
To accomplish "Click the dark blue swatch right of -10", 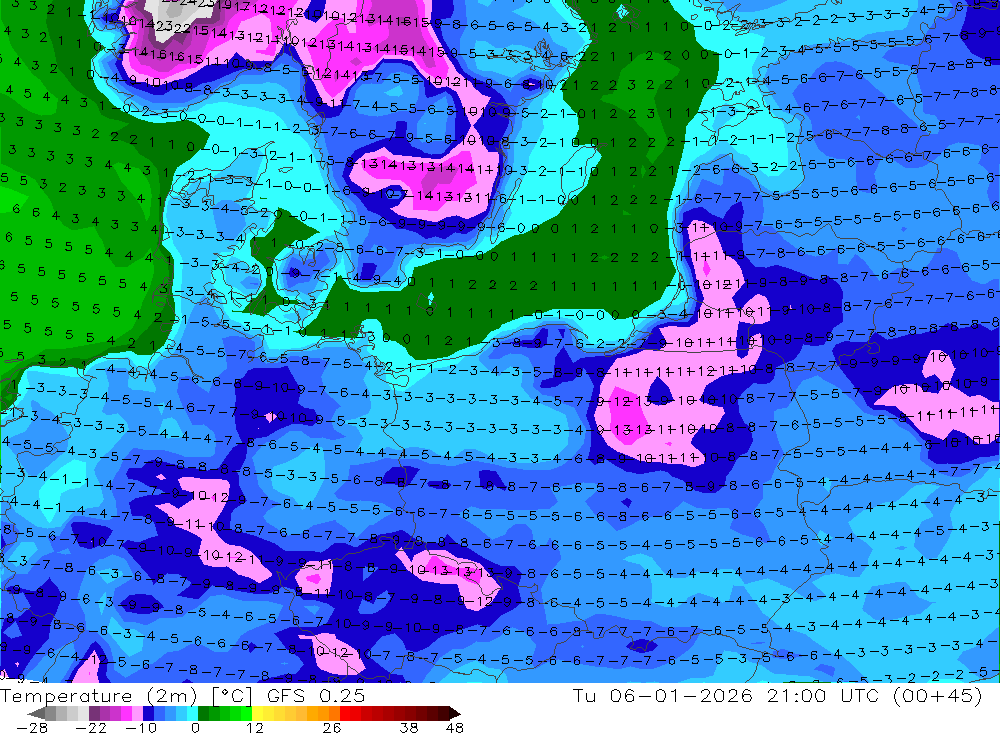I will click(x=148, y=713).
